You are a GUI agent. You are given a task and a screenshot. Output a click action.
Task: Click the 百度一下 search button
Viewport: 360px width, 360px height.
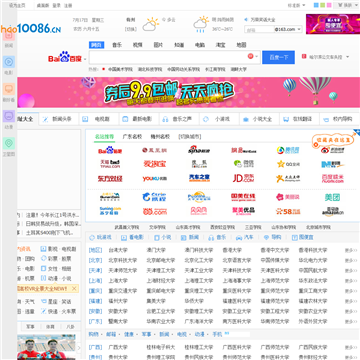click(x=278, y=57)
